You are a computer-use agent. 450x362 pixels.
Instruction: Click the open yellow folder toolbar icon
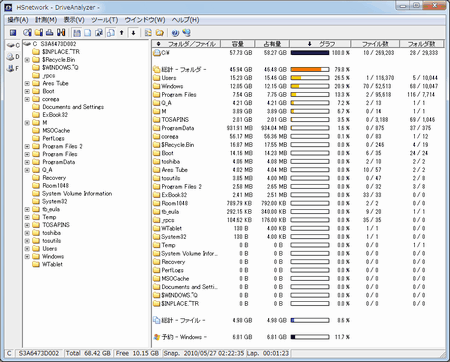tap(160, 33)
